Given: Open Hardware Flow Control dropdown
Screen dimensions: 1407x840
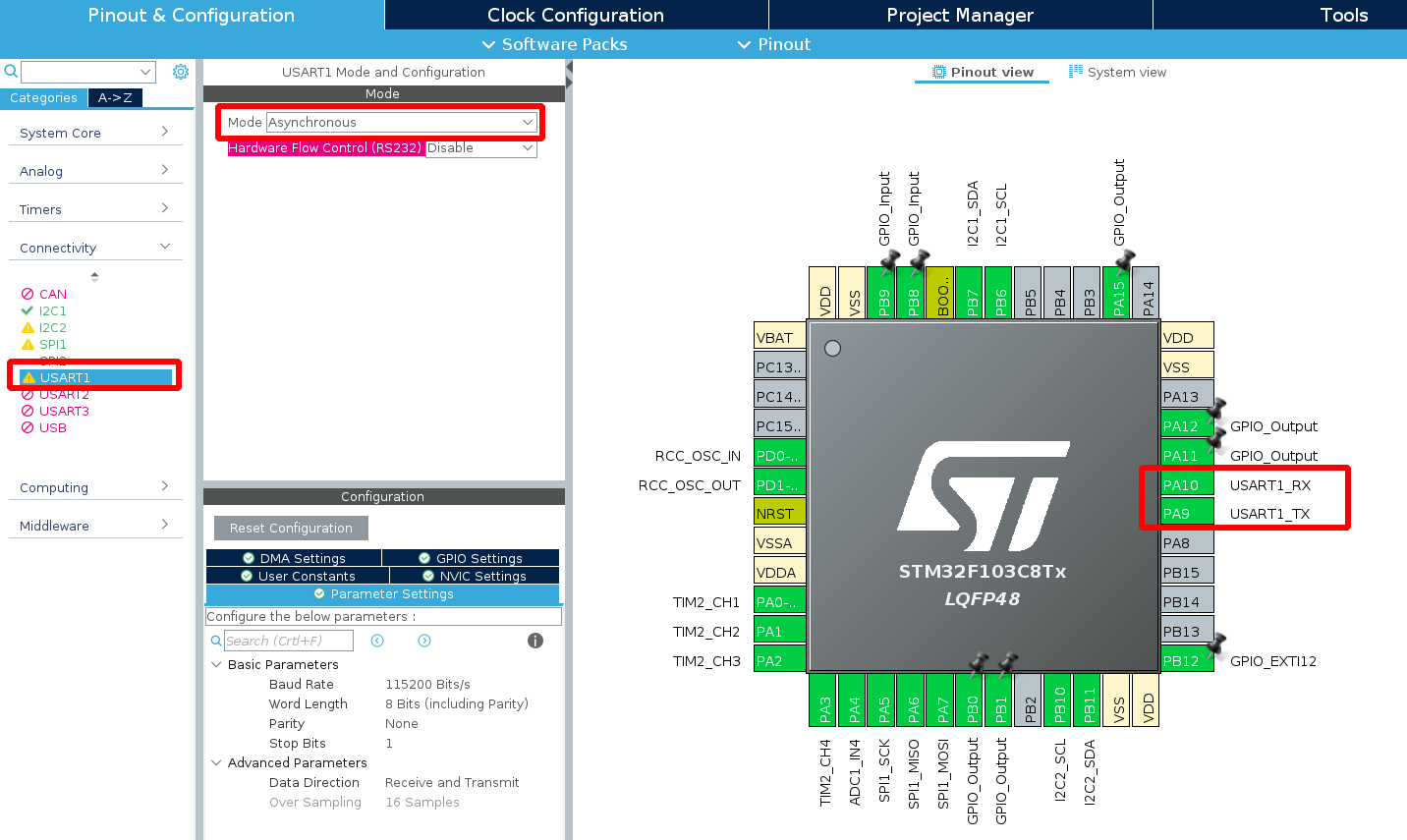Looking at the screenshot, I should click(481, 147).
